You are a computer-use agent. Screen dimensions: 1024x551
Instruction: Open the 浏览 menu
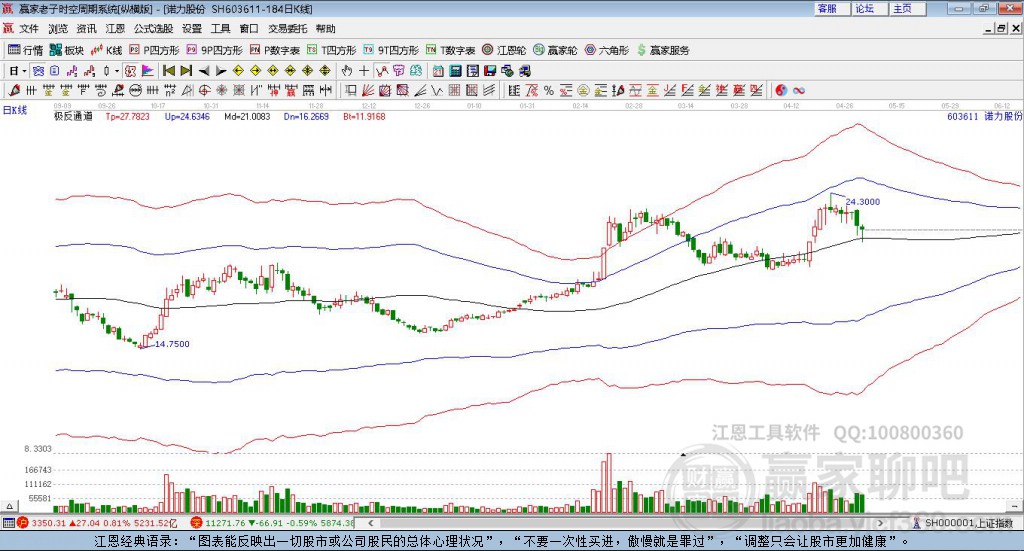[x=57, y=29]
